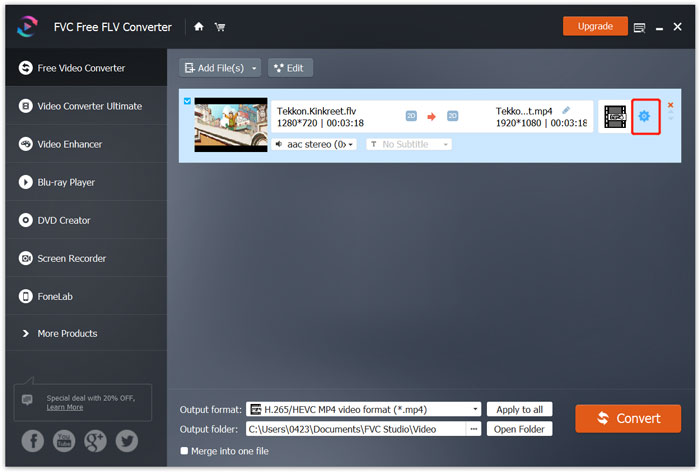Open DVD Creator sidebar item

[86, 220]
